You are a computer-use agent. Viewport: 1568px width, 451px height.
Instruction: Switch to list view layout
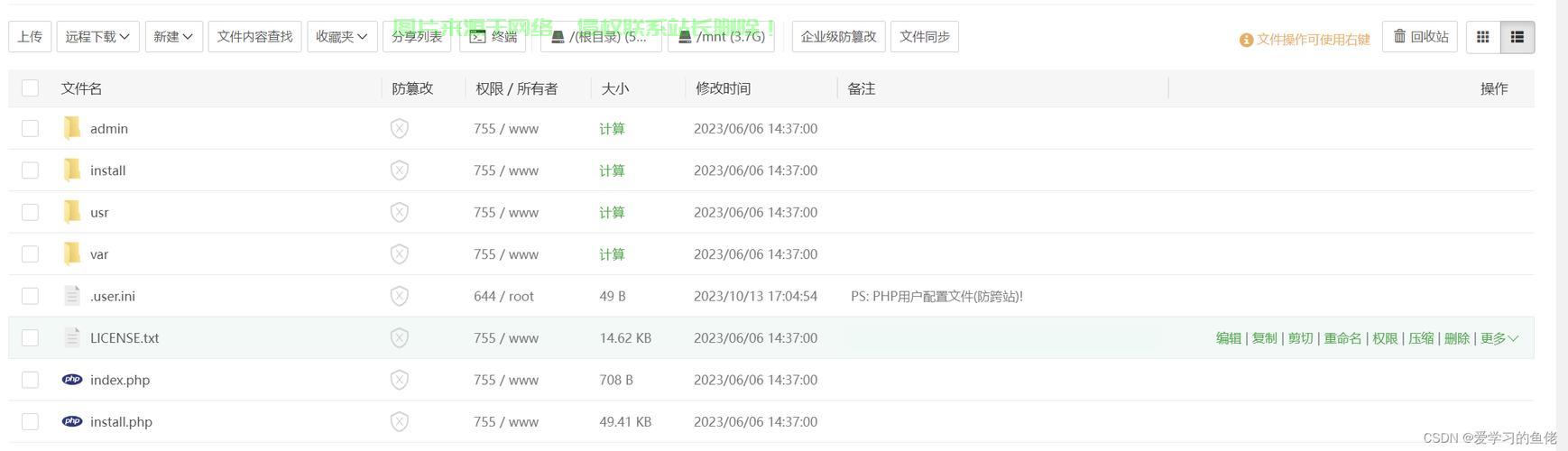[1517, 37]
